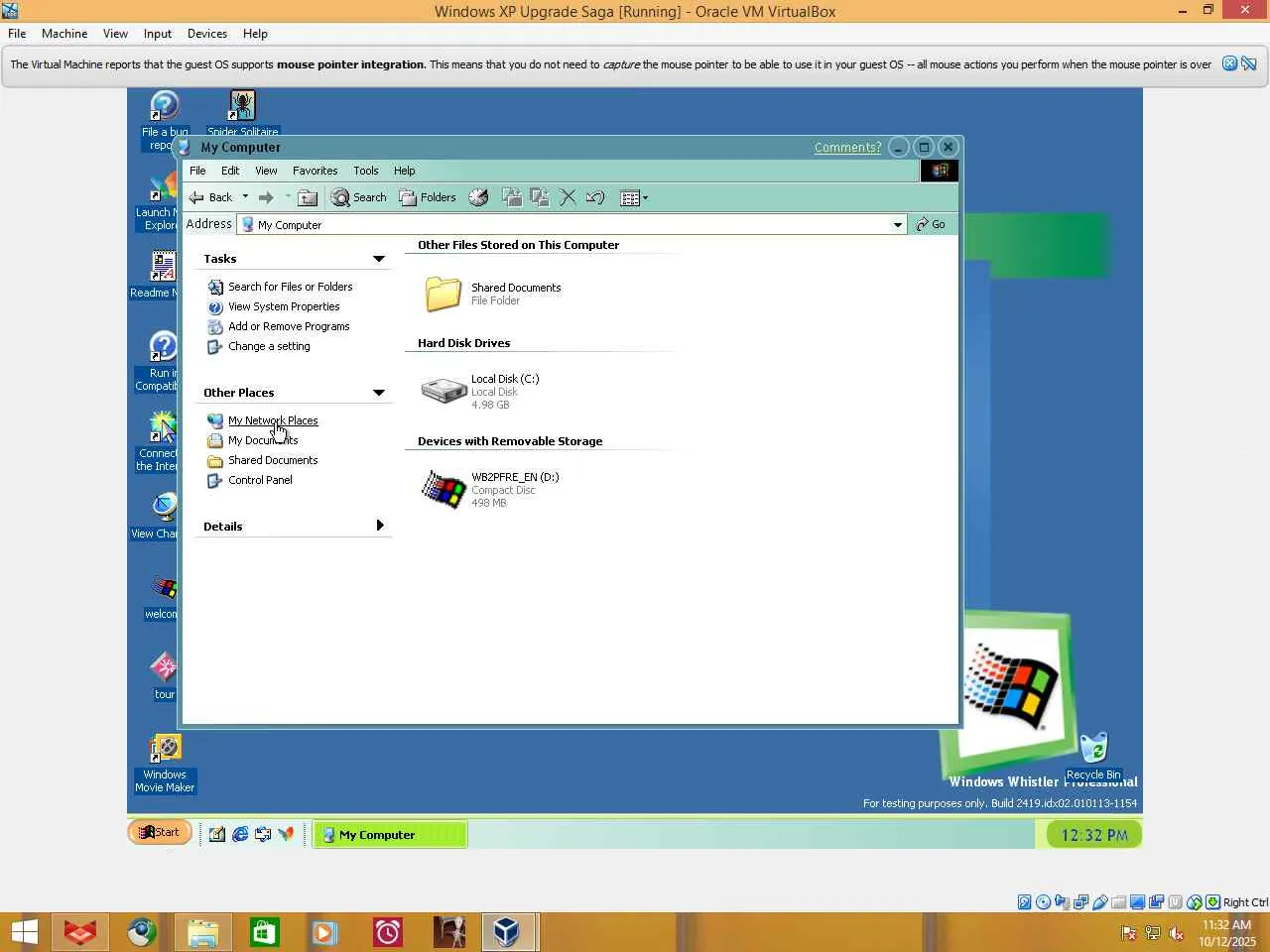The width and height of the screenshot is (1270, 952).
Task: Click the Go button beside the address bar
Action: (x=931, y=224)
